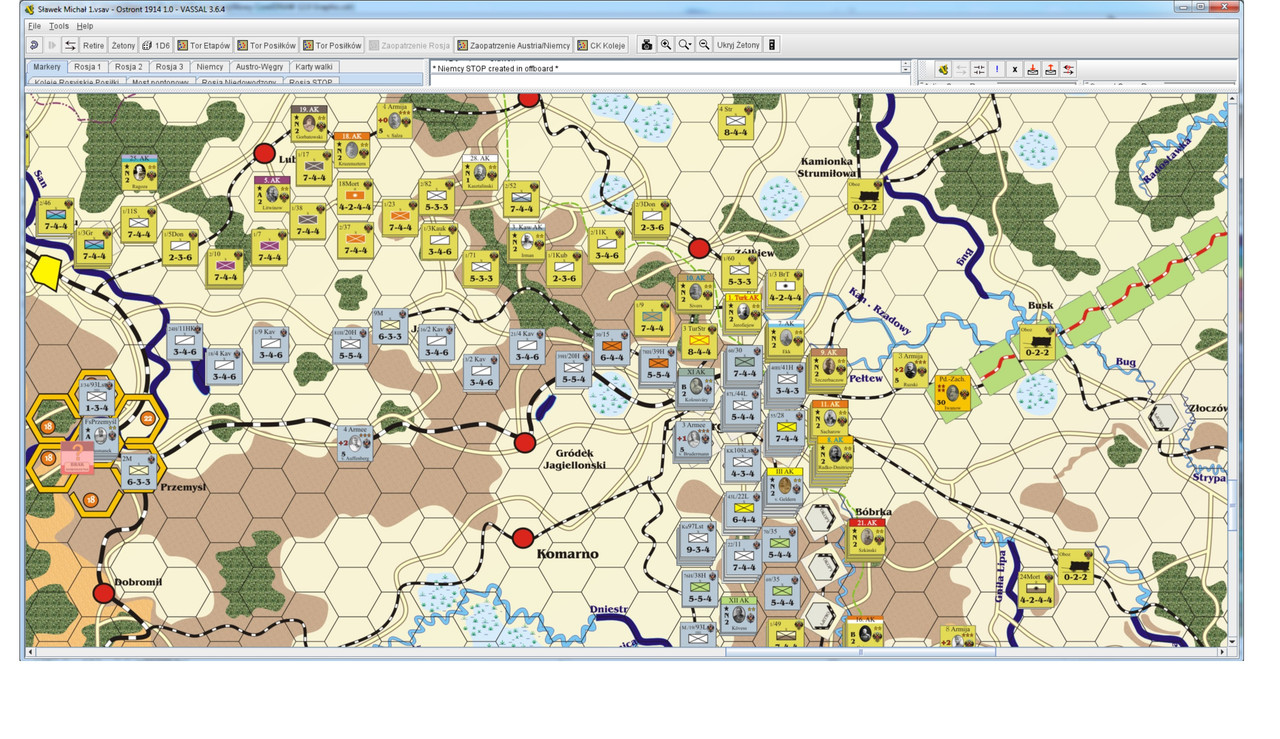The width and height of the screenshot is (1280, 739).
Task: Zoom out with the magnifier minus icon
Action: coord(704,45)
